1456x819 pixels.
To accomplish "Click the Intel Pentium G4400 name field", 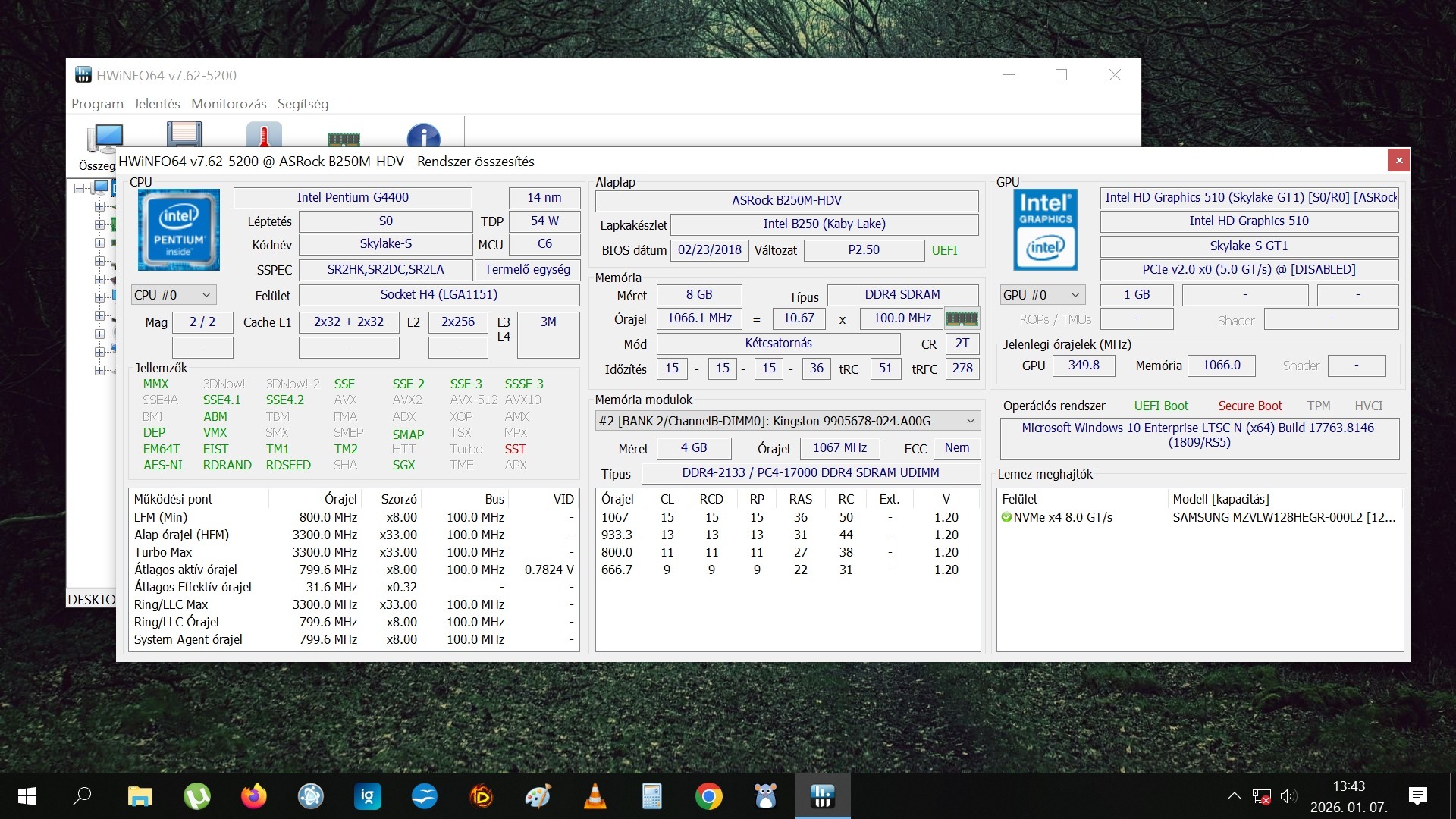I will pyautogui.click(x=353, y=198).
